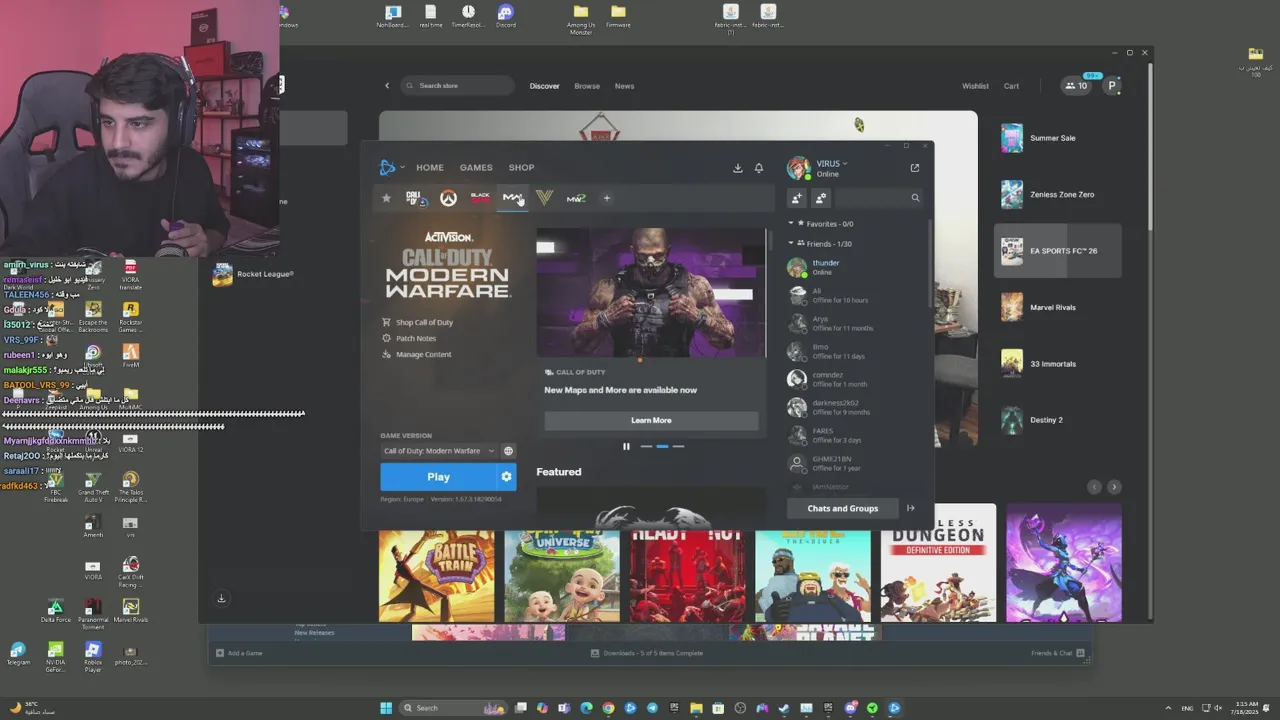The height and width of the screenshot is (720, 1280).
Task: Open Chats and Groups
Action: coord(843,508)
